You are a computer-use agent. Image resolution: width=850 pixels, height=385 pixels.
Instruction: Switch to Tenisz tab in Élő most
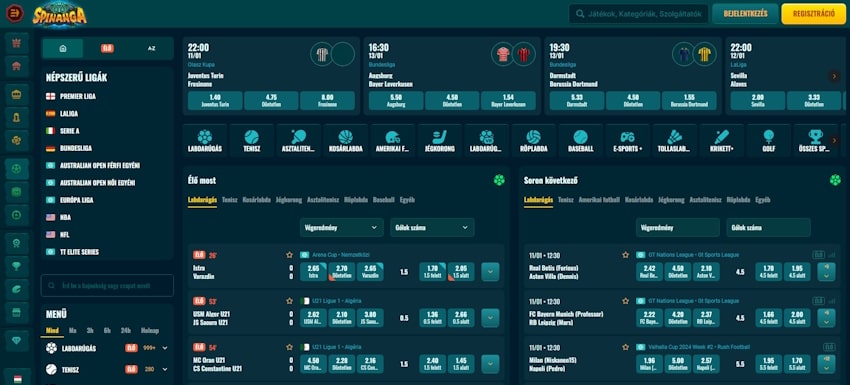point(230,200)
